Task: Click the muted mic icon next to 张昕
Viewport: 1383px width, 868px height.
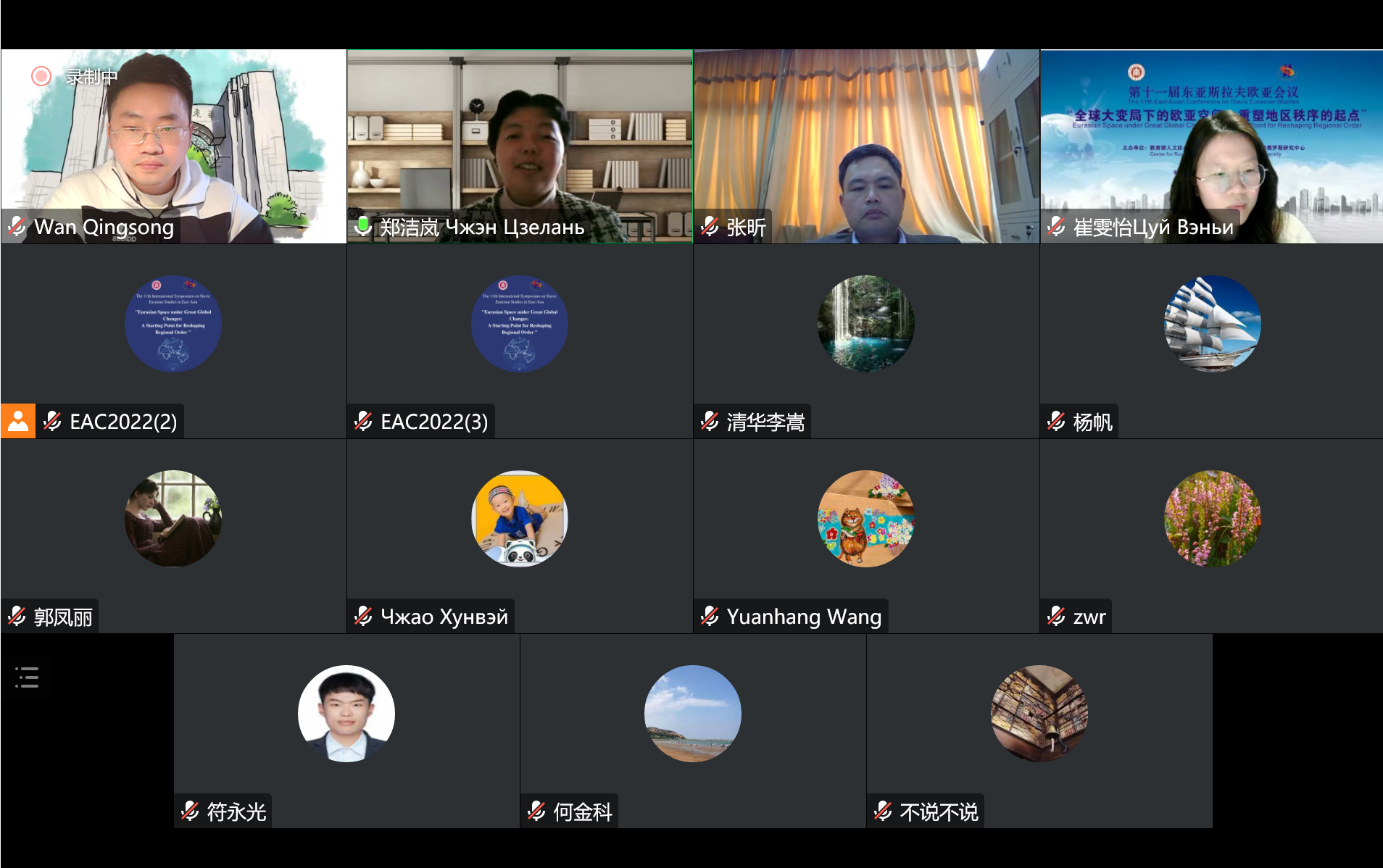Action: click(710, 227)
